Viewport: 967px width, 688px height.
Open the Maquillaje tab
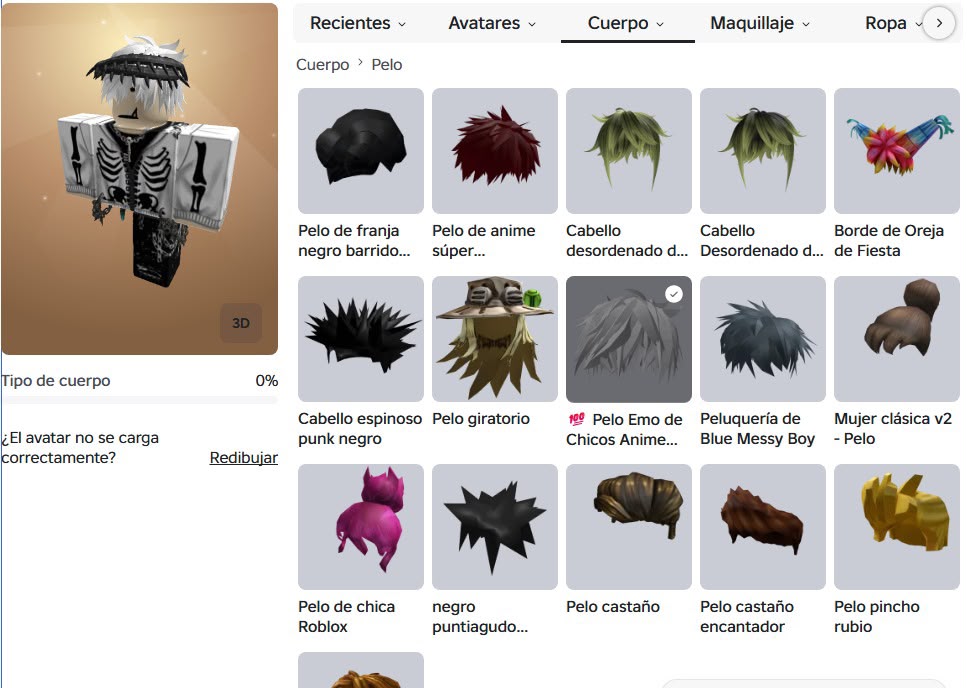[x=760, y=23]
